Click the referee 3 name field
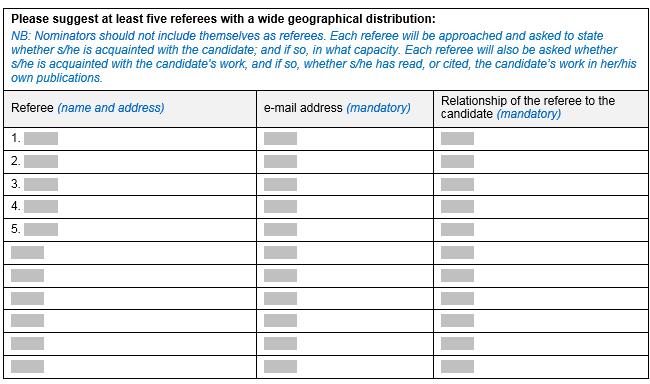The image size is (650, 384). [x=41, y=184]
